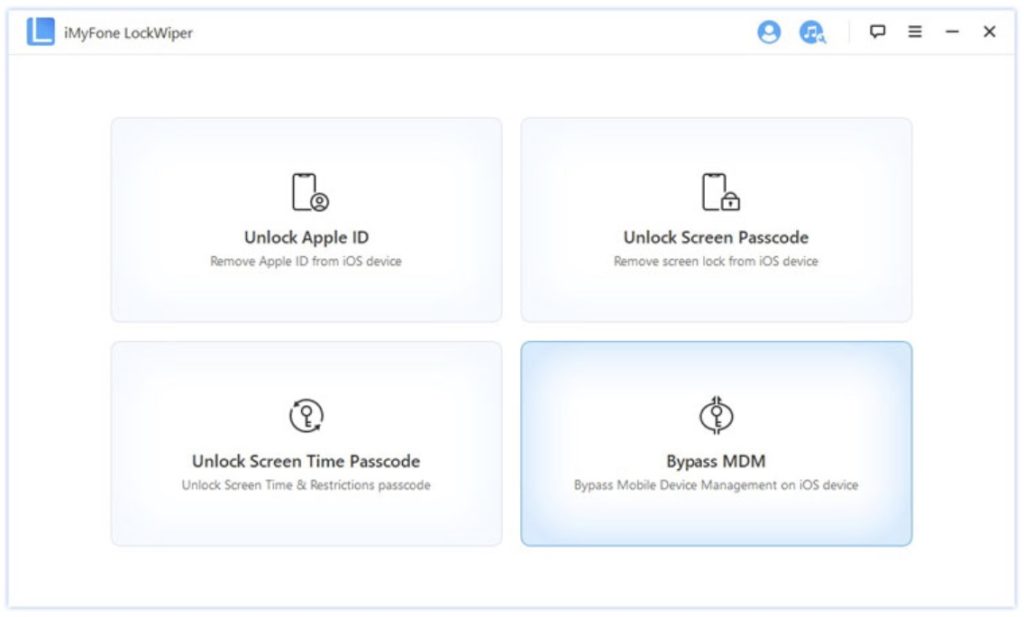Click the iMyFone LockWiper logo icon
The image size is (1024, 617).
click(x=40, y=31)
